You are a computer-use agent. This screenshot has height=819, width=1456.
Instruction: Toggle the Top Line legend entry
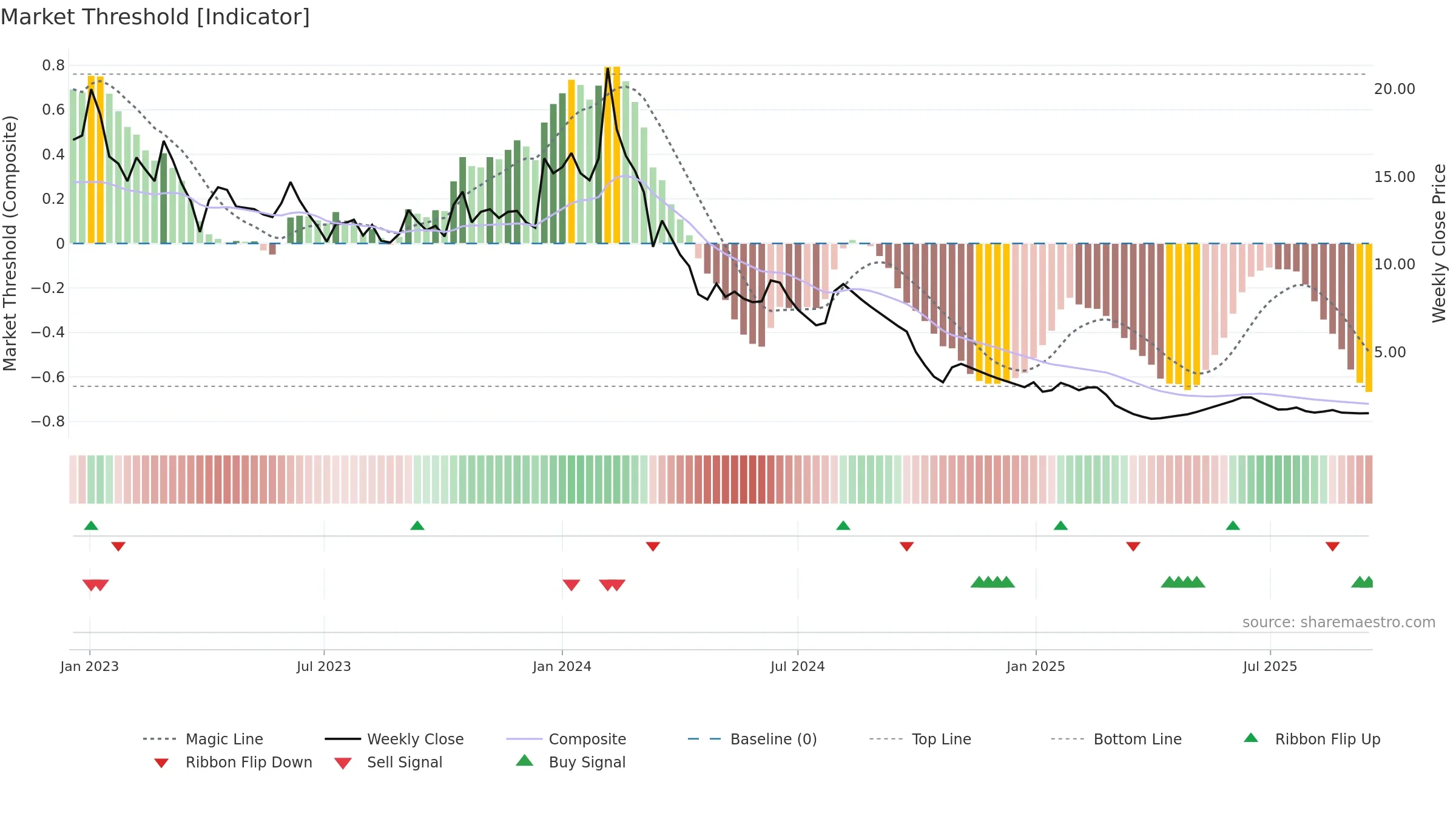[x=920, y=739]
